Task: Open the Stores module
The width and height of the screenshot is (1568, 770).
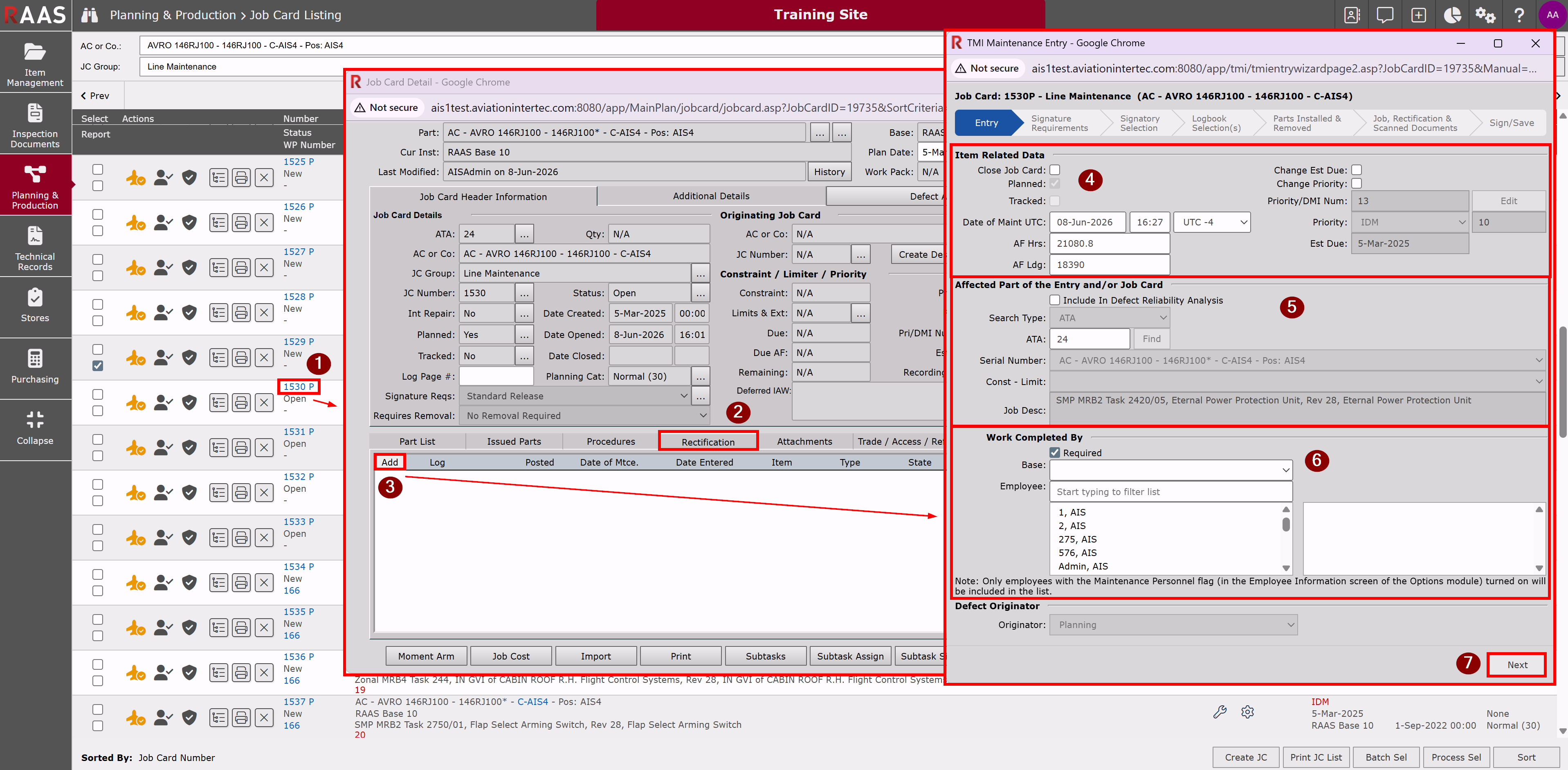Action: [x=35, y=306]
